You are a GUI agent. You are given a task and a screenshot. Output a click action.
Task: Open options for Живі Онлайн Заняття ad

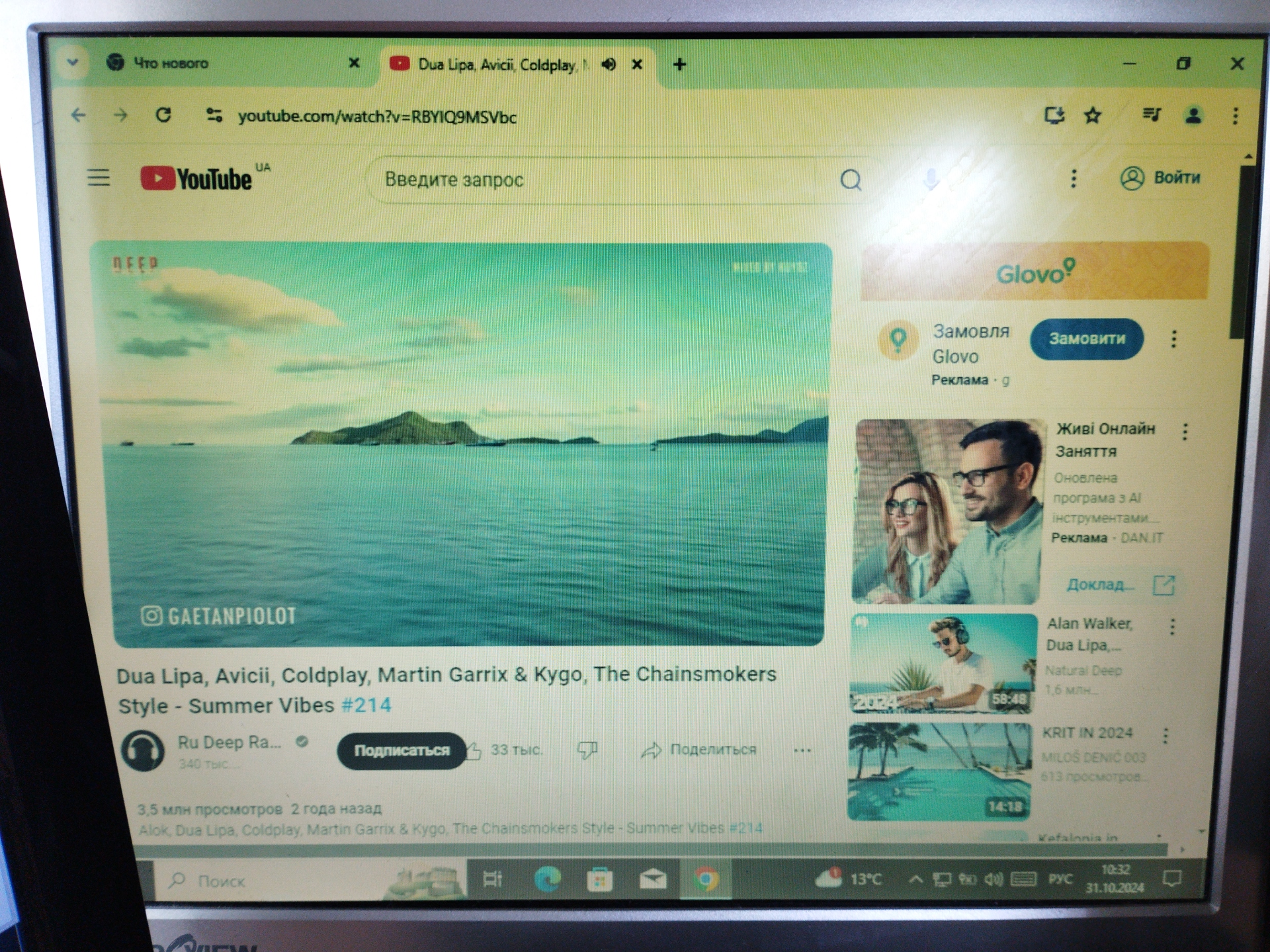coord(1185,432)
